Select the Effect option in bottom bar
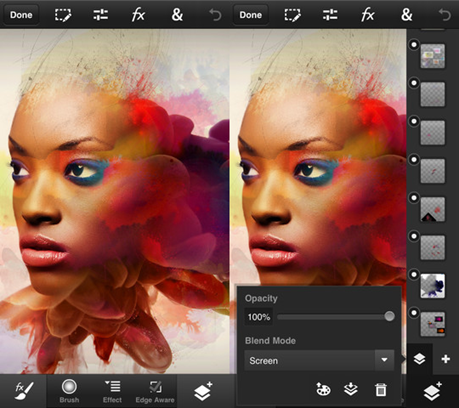The image size is (459, 408). tap(112, 391)
